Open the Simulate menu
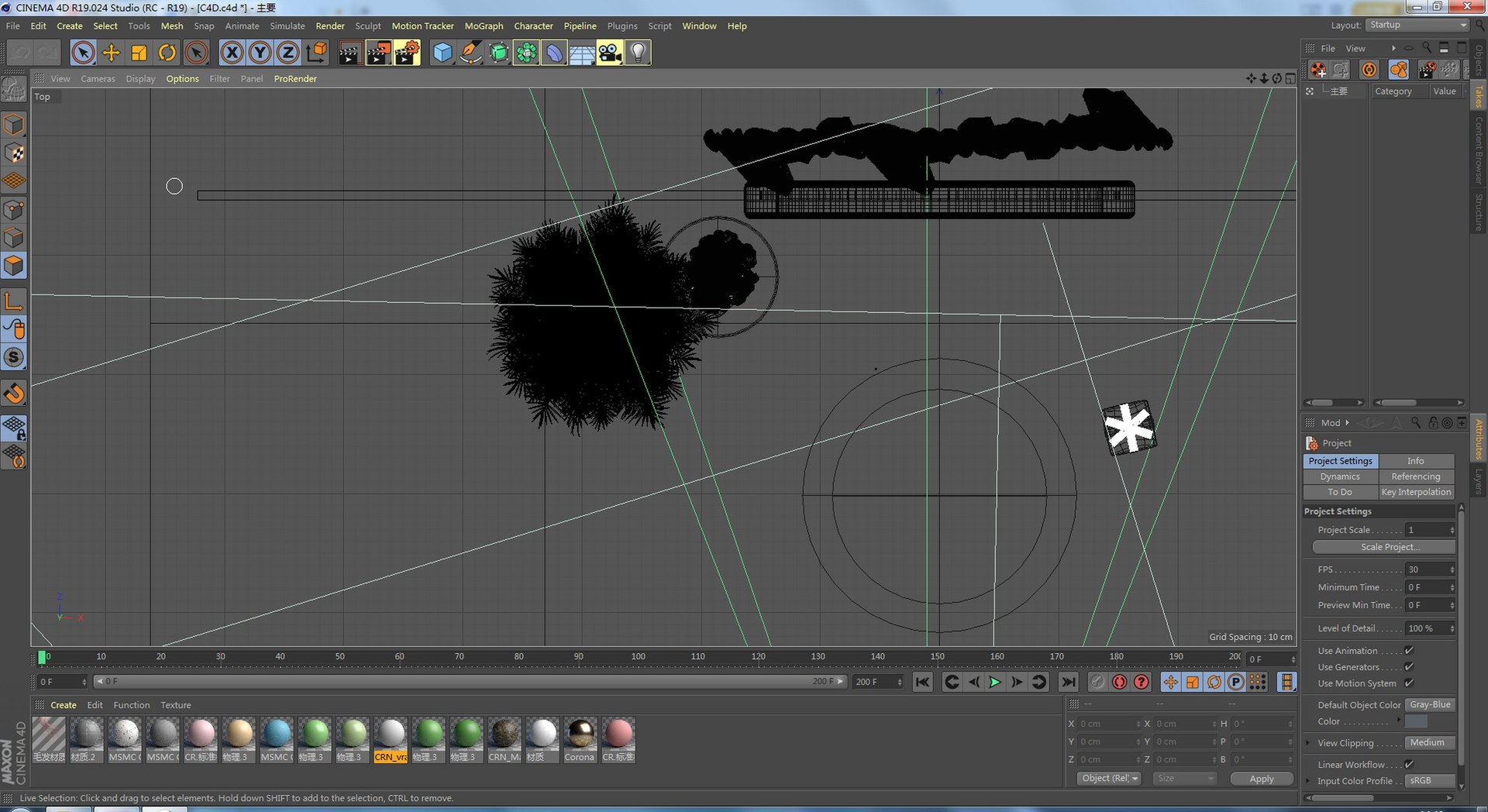1488x812 pixels. (288, 26)
